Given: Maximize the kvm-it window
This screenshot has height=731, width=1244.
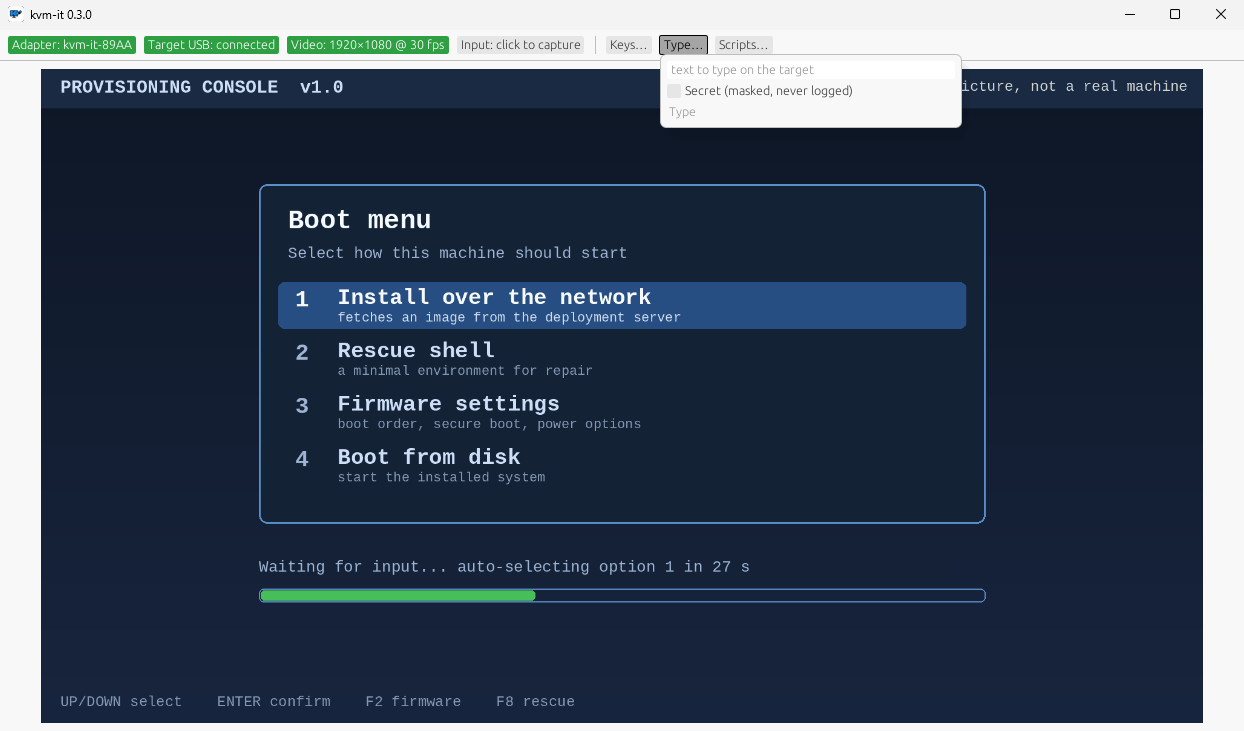Looking at the screenshot, I should coord(1175,14).
